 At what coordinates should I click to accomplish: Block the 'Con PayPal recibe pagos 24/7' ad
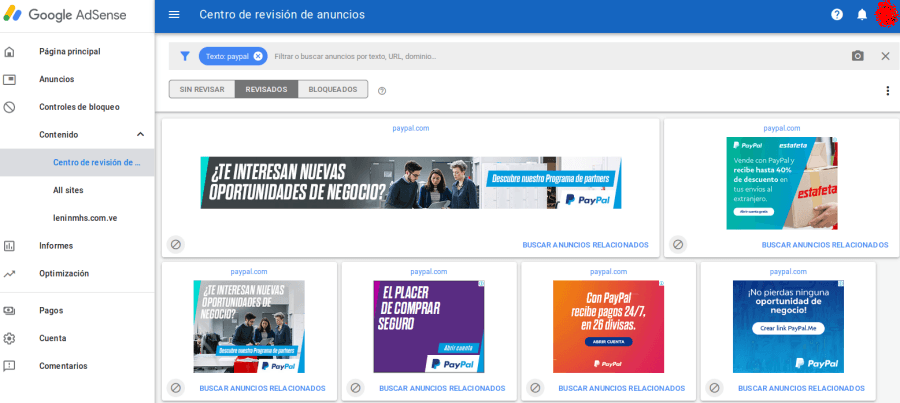pos(535,388)
